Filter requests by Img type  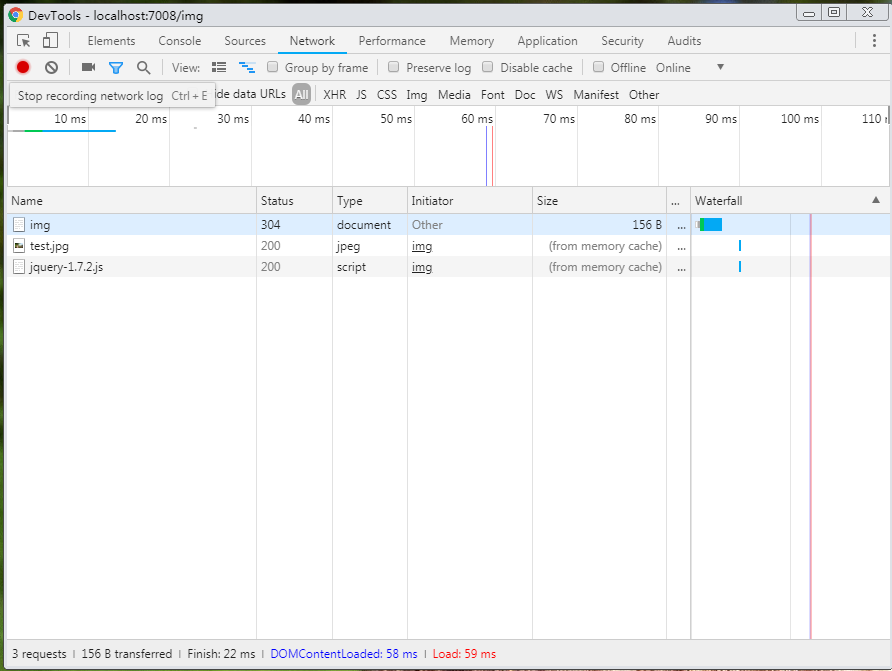416,95
